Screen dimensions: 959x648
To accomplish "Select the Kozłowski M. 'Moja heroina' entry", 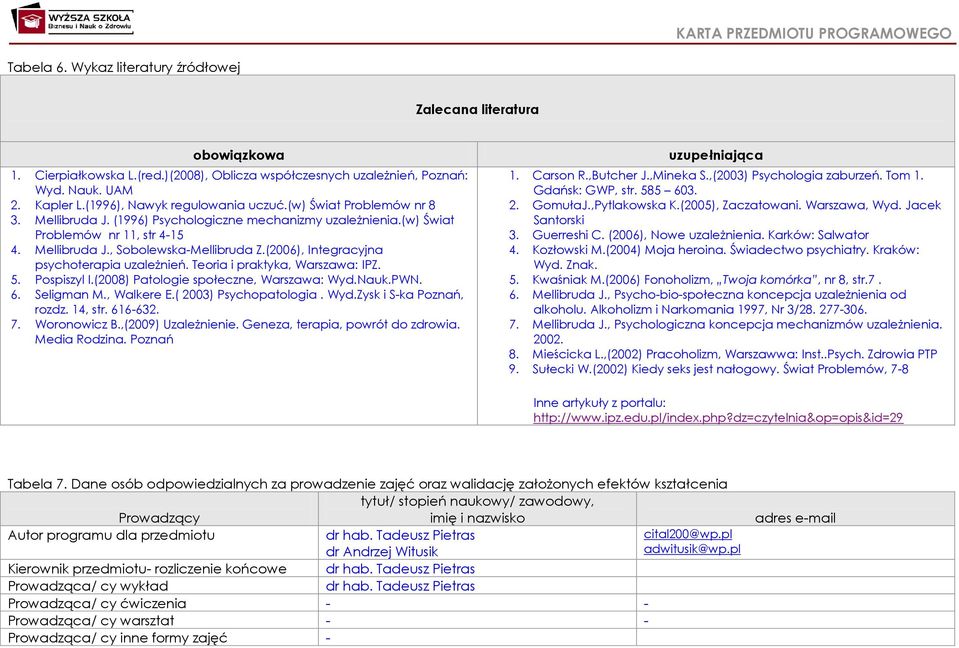I will coord(725,257).
